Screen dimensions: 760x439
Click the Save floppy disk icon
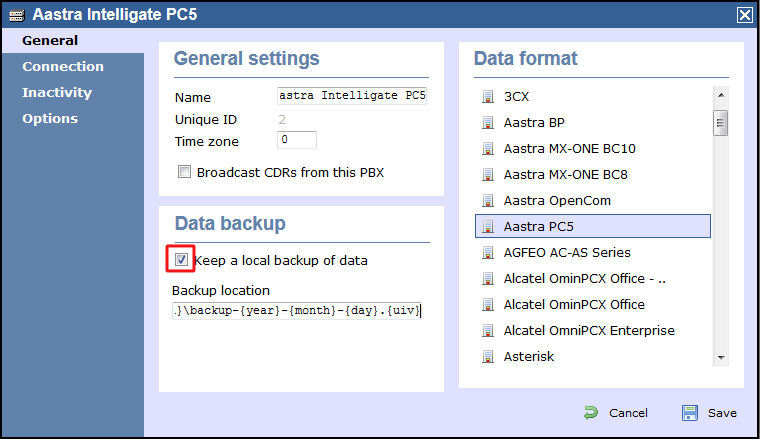690,413
